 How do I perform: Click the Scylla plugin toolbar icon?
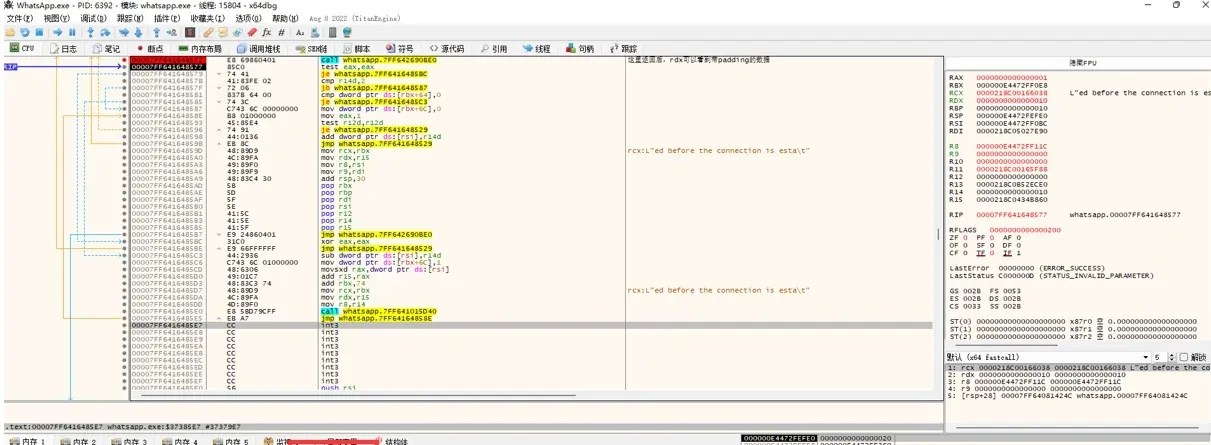190,32
